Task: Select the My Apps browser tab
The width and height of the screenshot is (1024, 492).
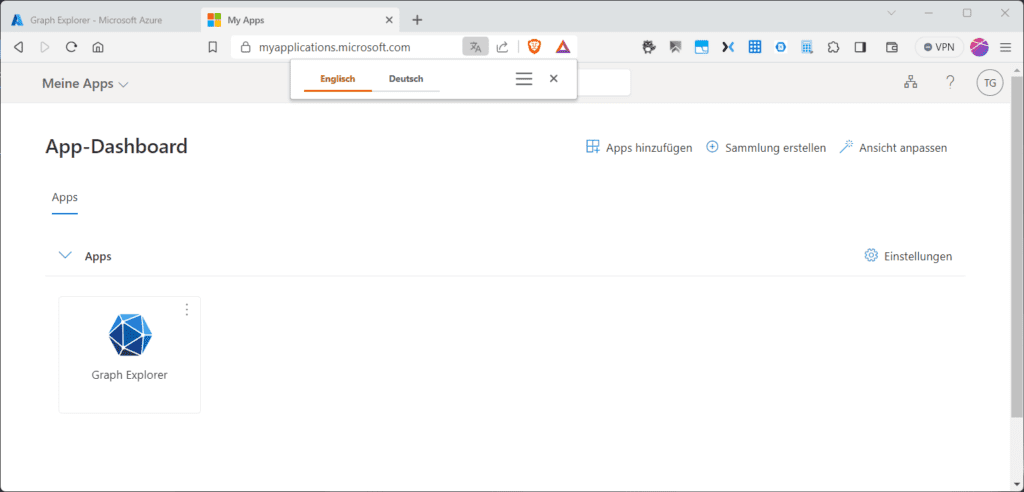Action: pyautogui.click(x=298, y=20)
